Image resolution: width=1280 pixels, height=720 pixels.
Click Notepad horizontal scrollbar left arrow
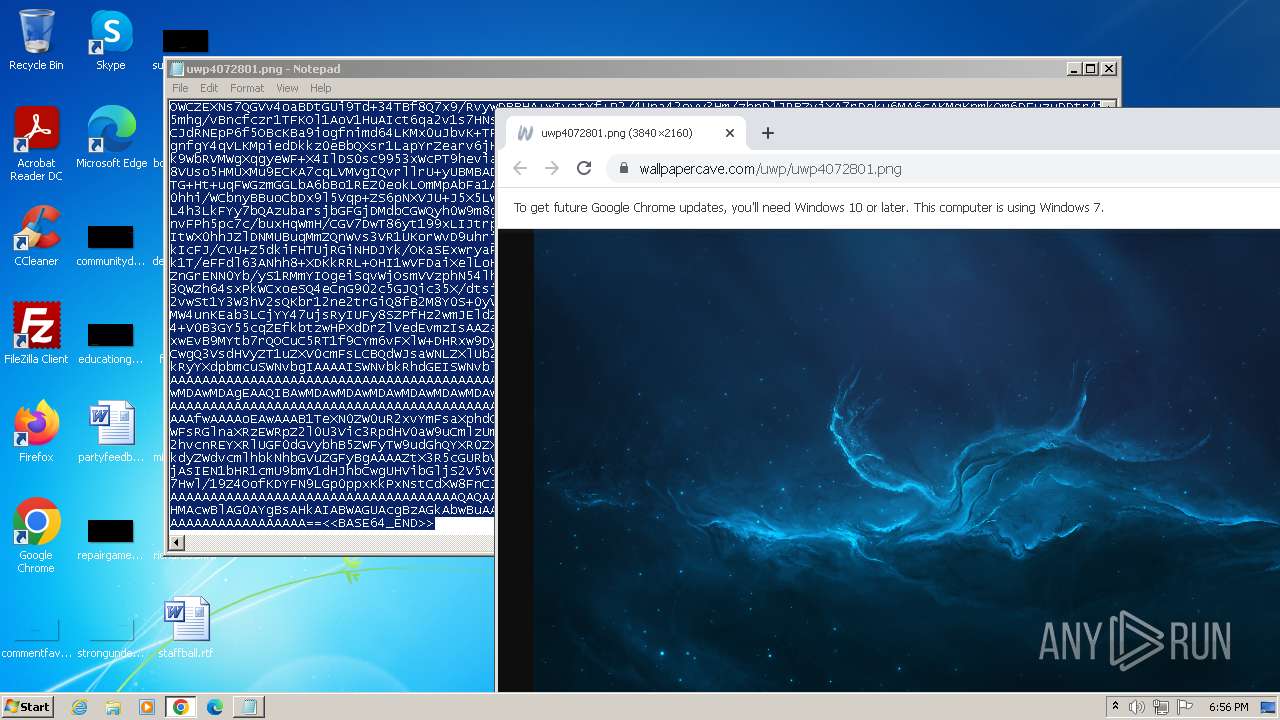pyautogui.click(x=177, y=543)
